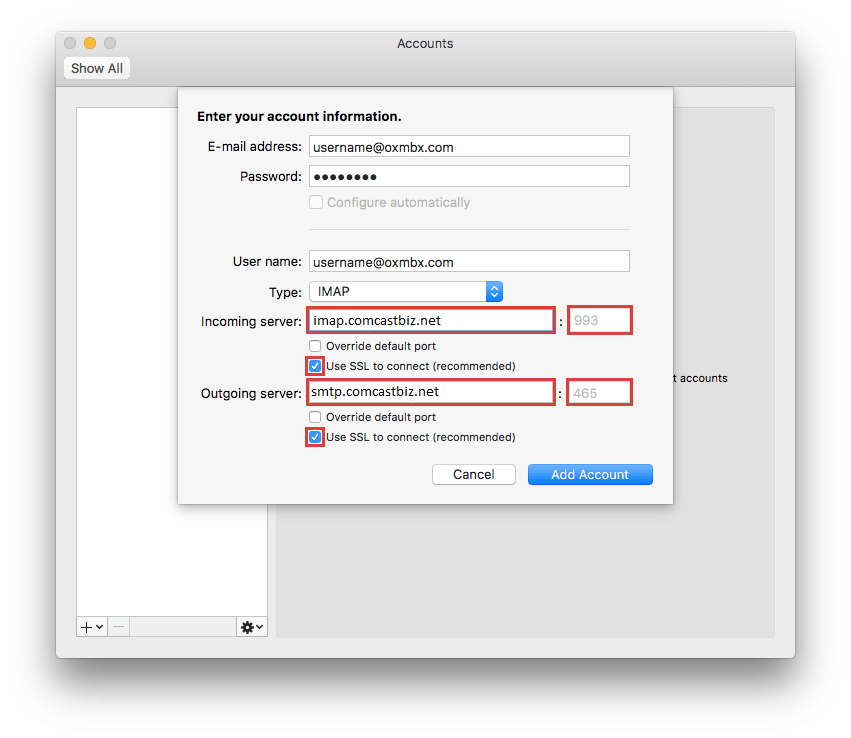This screenshot has height=738, width=851.
Task: Click the minus remove account icon
Action: click(118, 626)
